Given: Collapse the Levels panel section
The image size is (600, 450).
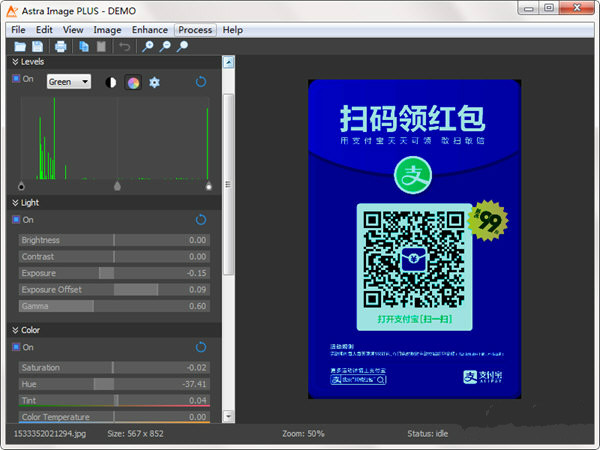Looking at the screenshot, I should [15, 61].
